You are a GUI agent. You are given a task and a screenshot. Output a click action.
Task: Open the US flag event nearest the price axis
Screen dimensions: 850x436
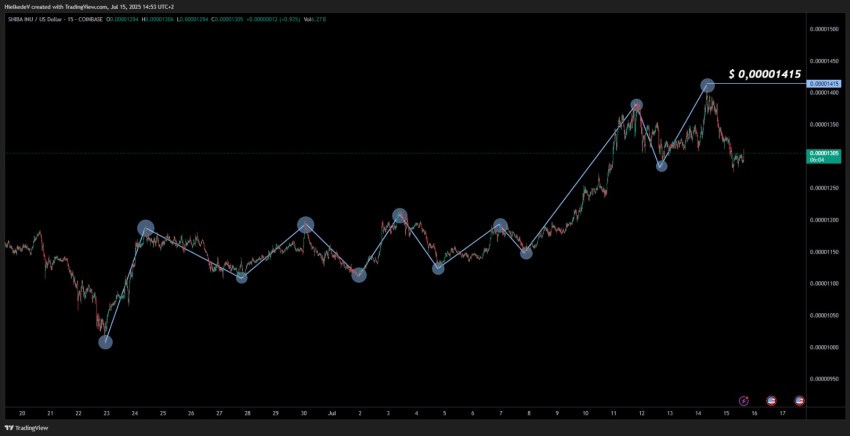pos(799,401)
